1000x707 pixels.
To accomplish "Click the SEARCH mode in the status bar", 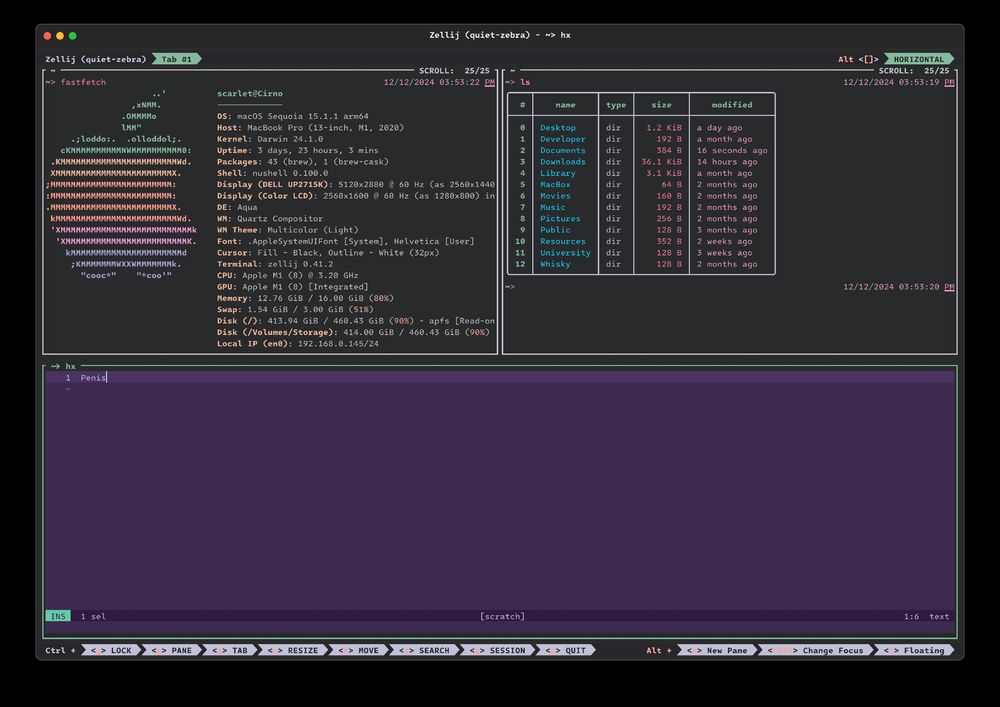I will coord(423,650).
